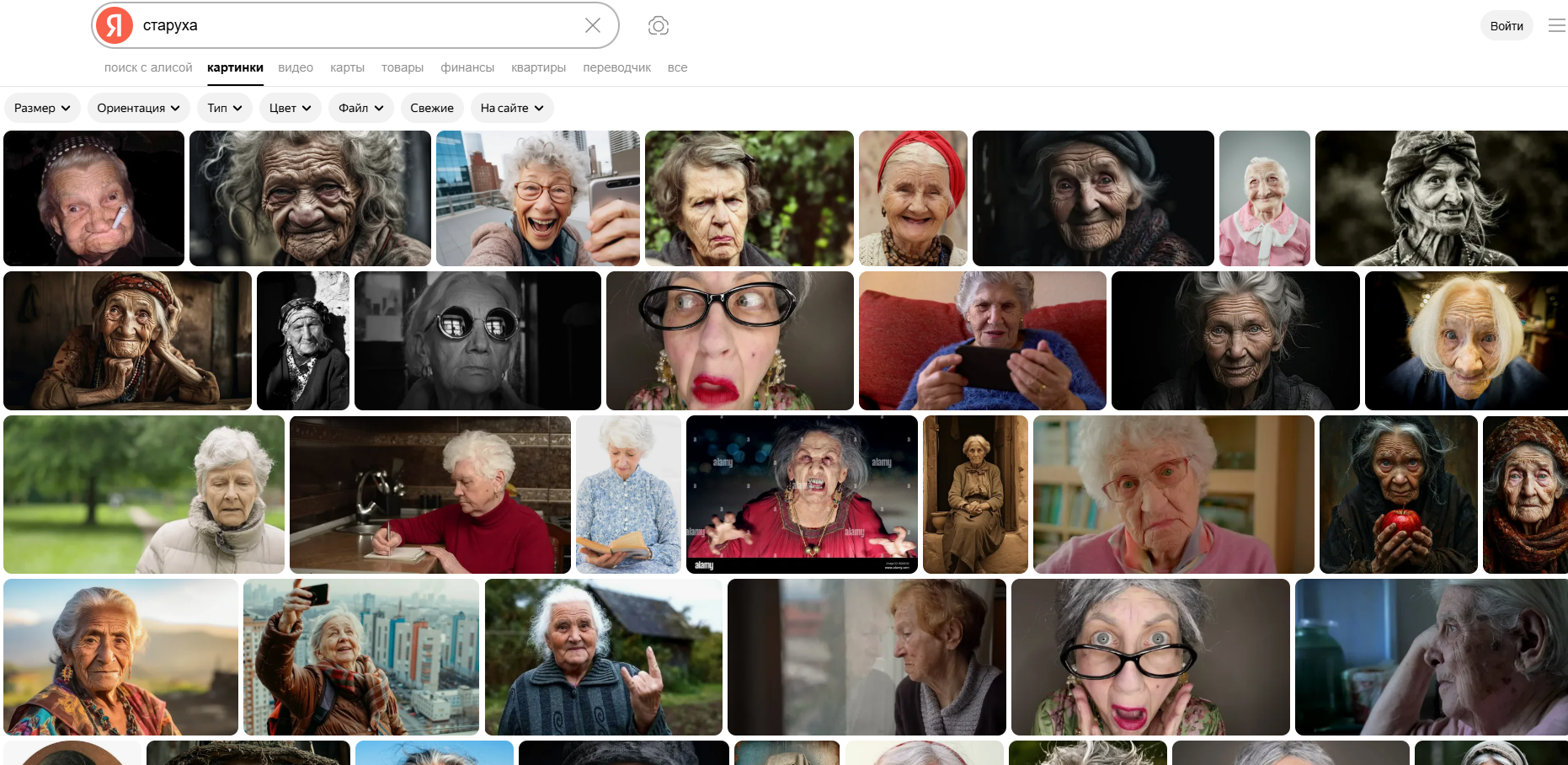Clear the search field with X icon

point(593,25)
